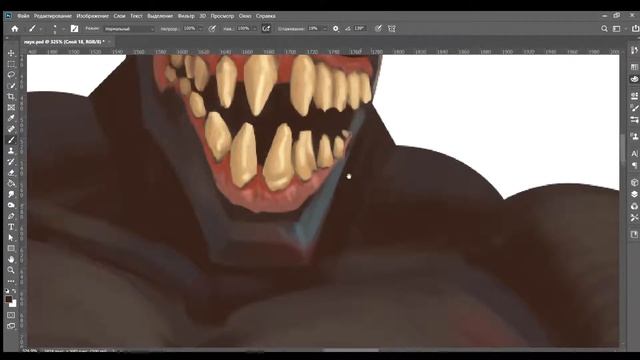
Task: Open the blend mode dropdown
Action: click(130, 29)
